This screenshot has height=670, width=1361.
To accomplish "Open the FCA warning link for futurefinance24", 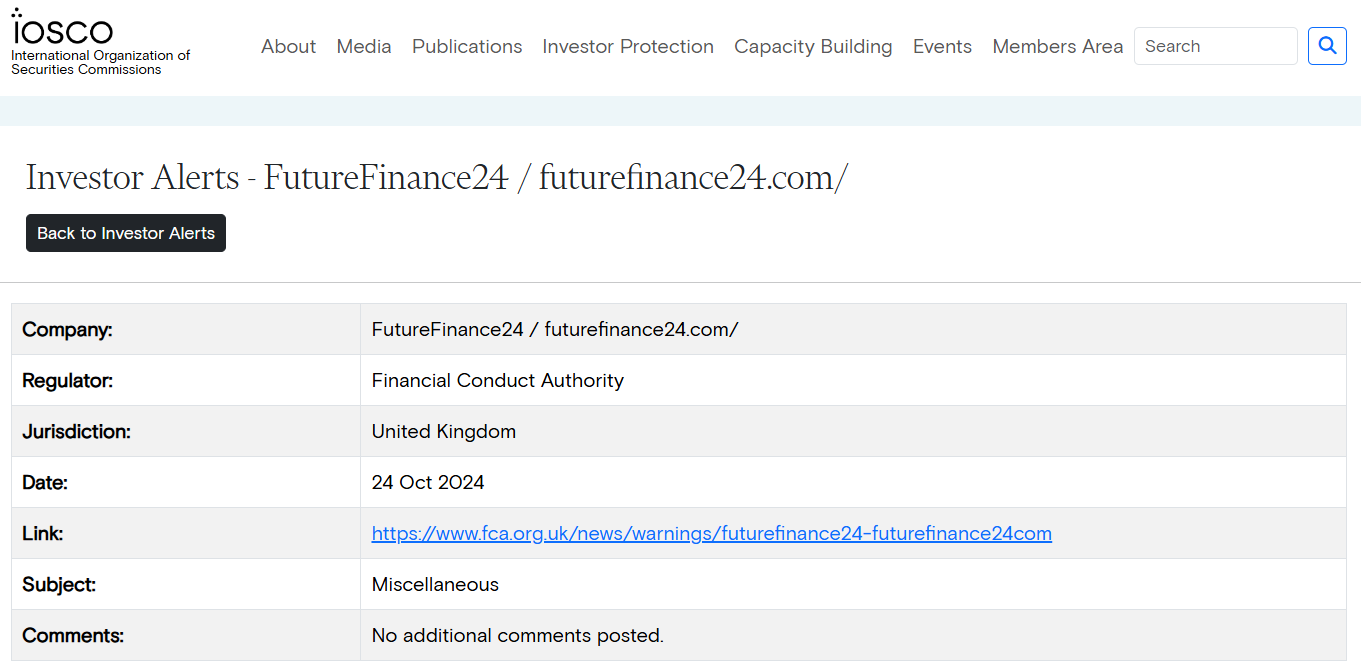I will coord(711,533).
